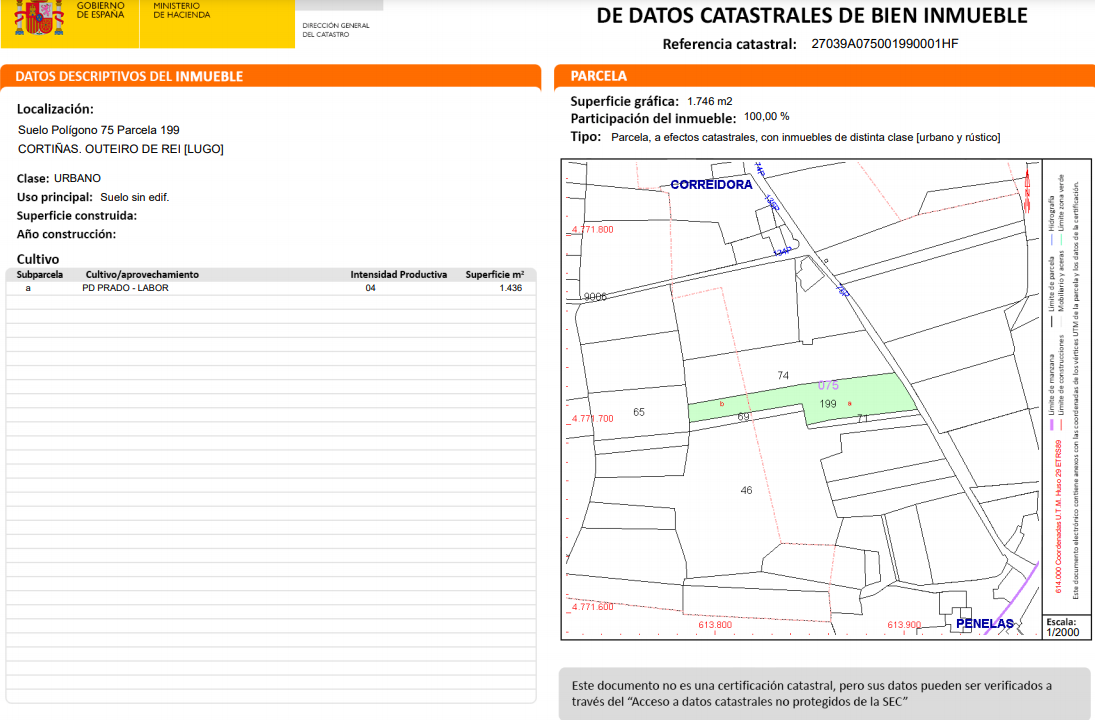
Task: Click the SEC verification notice text
Action: click(811, 693)
